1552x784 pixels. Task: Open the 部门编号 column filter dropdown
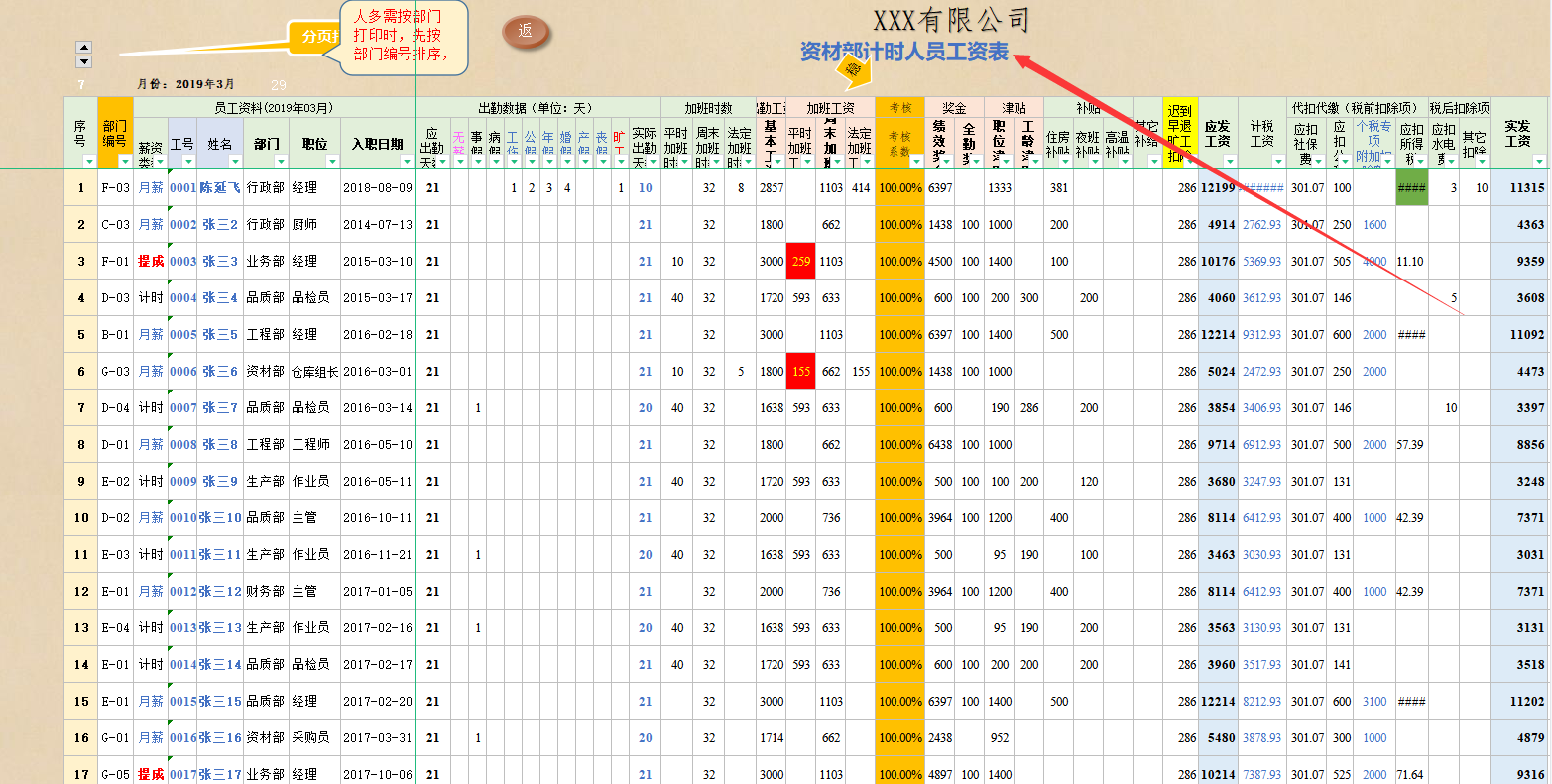pos(125,162)
